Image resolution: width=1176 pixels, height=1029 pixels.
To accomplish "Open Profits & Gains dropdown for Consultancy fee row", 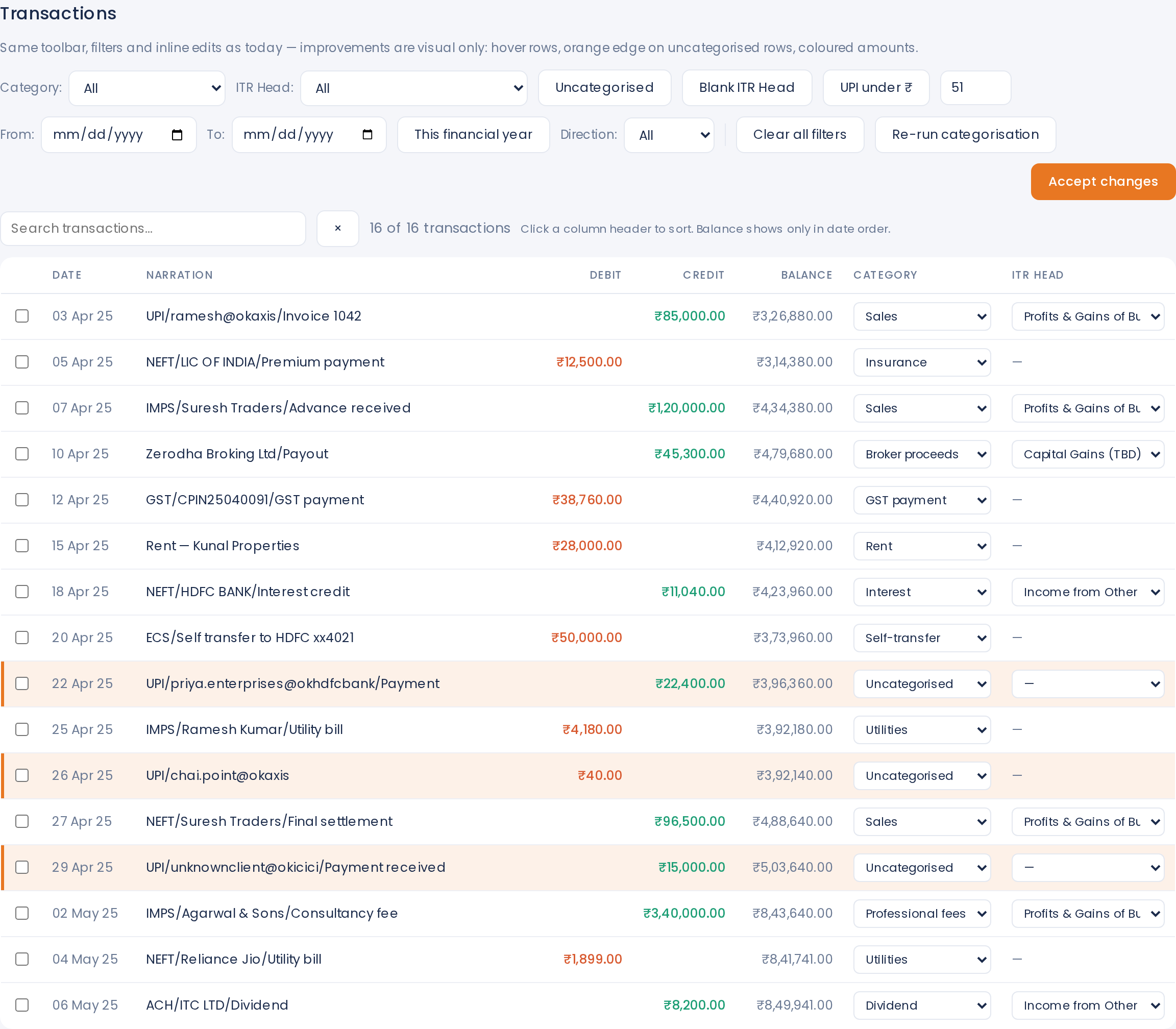I will coord(1088,914).
